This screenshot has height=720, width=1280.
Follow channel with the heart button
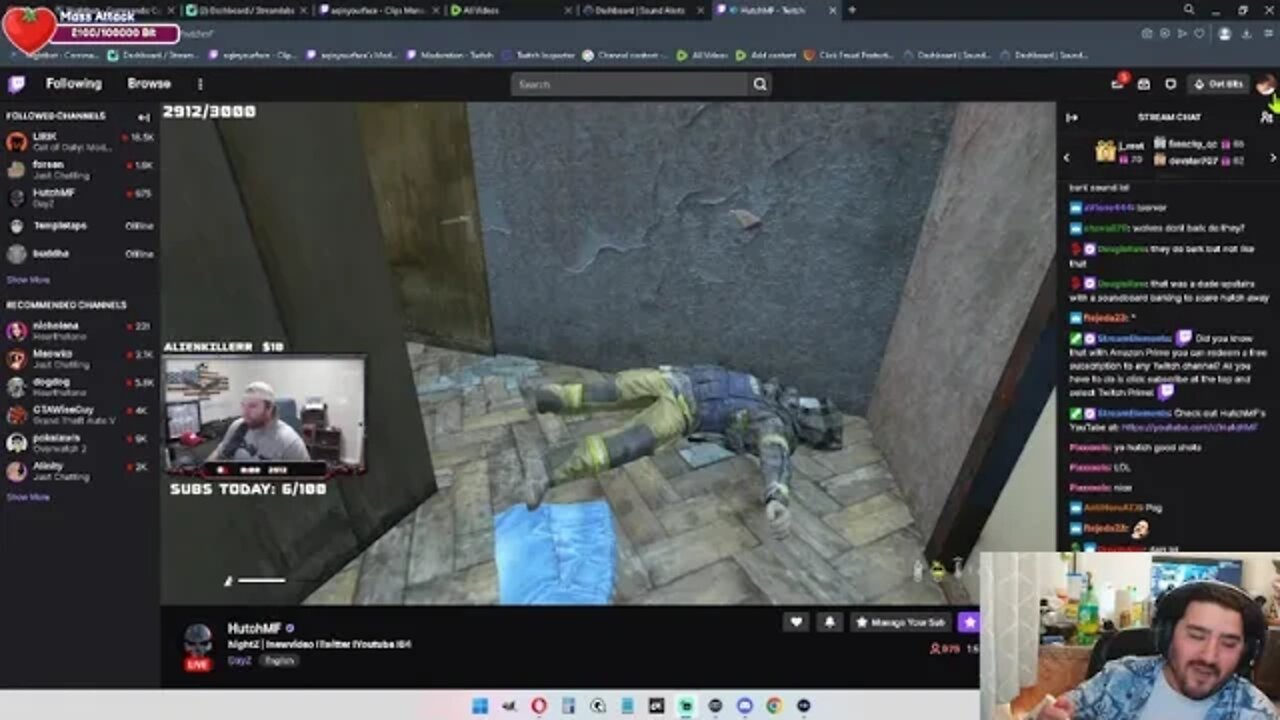(796, 622)
